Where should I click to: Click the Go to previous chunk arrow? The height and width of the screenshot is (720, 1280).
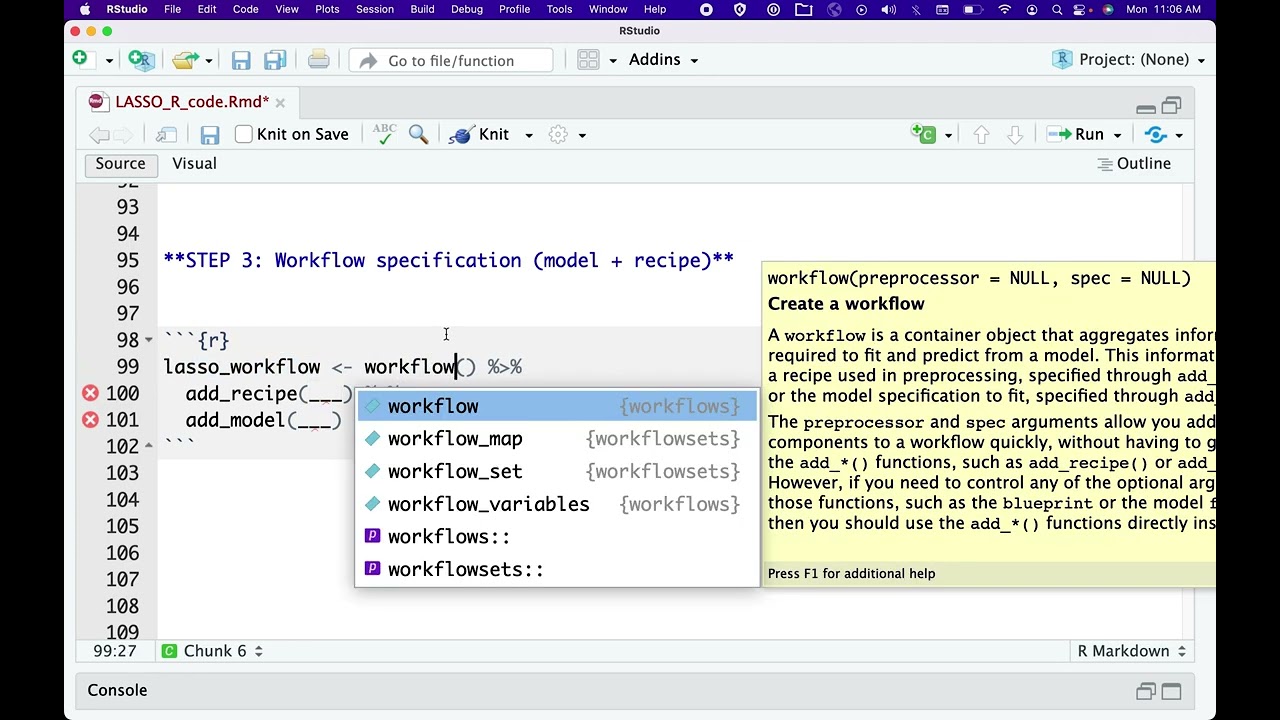[981, 135]
